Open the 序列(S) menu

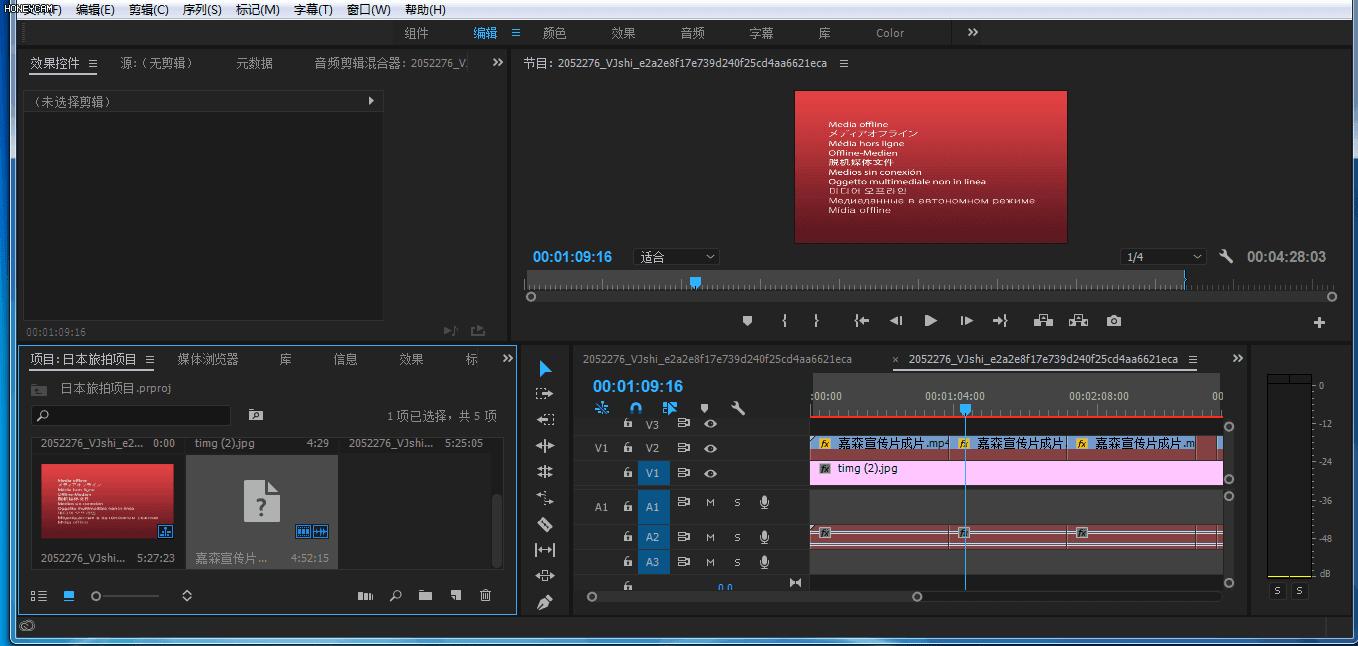pyautogui.click(x=202, y=9)
